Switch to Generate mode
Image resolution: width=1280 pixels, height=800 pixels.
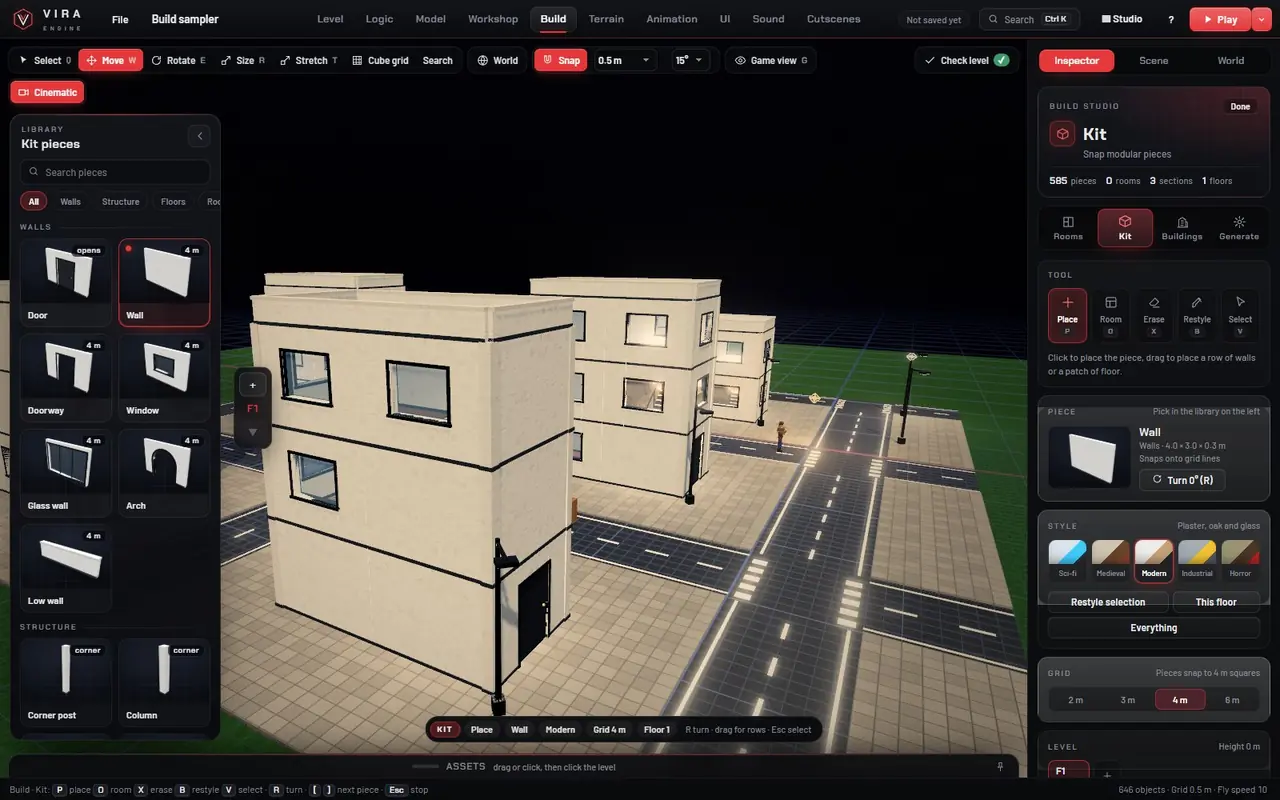coord(1239,228)
